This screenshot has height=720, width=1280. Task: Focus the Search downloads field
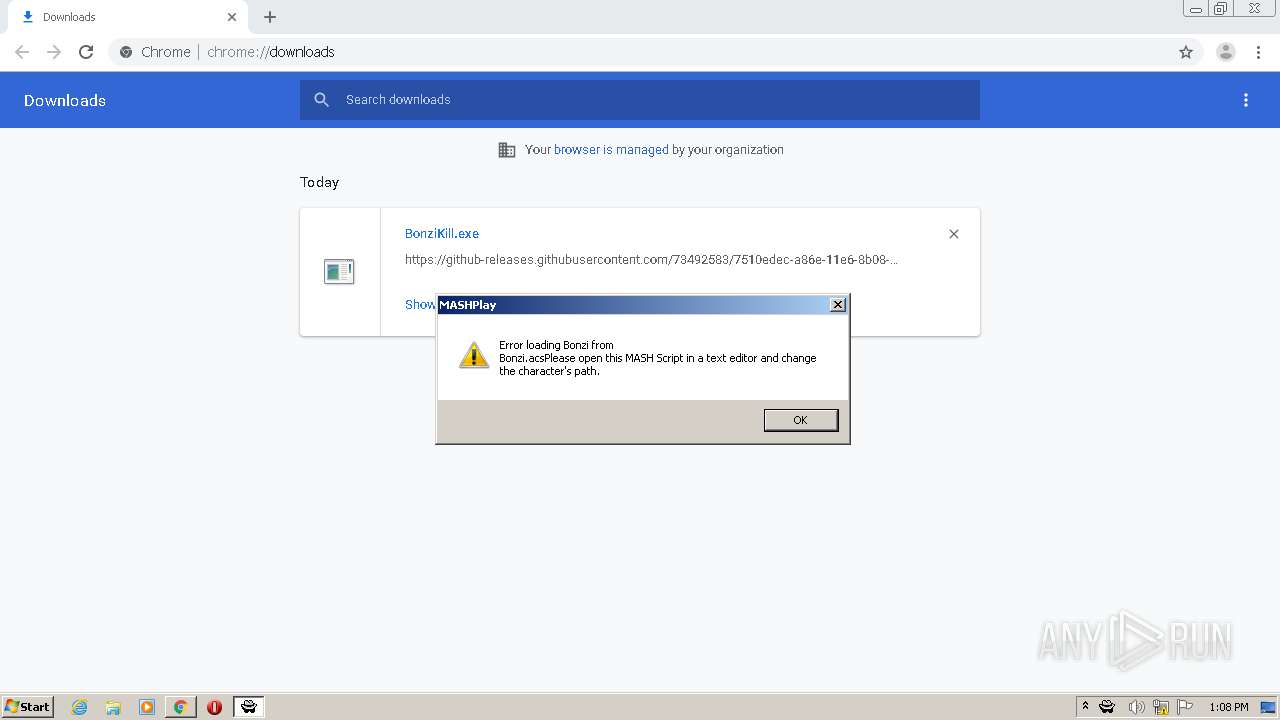(x=640, y=100)
